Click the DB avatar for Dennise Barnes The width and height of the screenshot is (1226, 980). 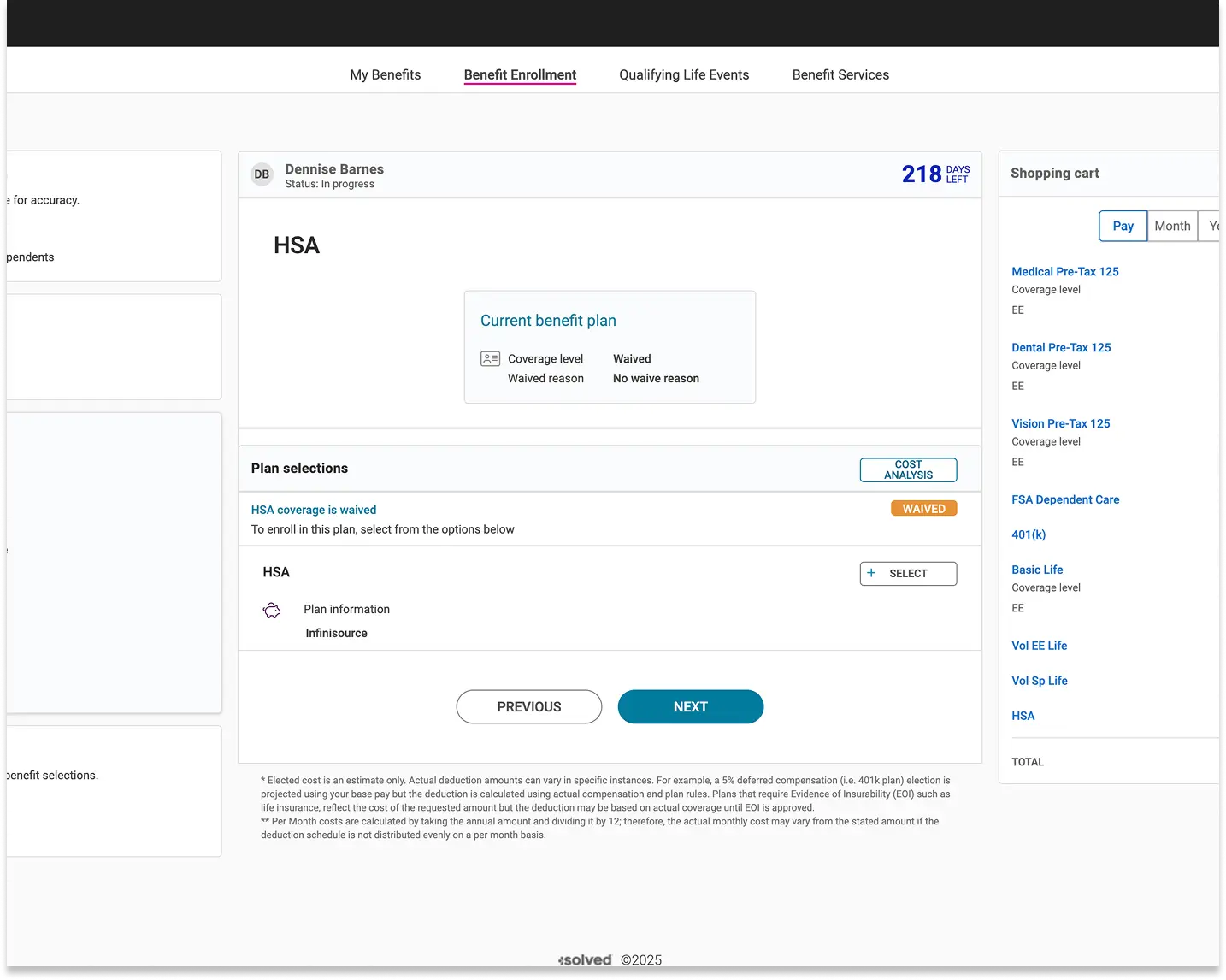[261, 174]
